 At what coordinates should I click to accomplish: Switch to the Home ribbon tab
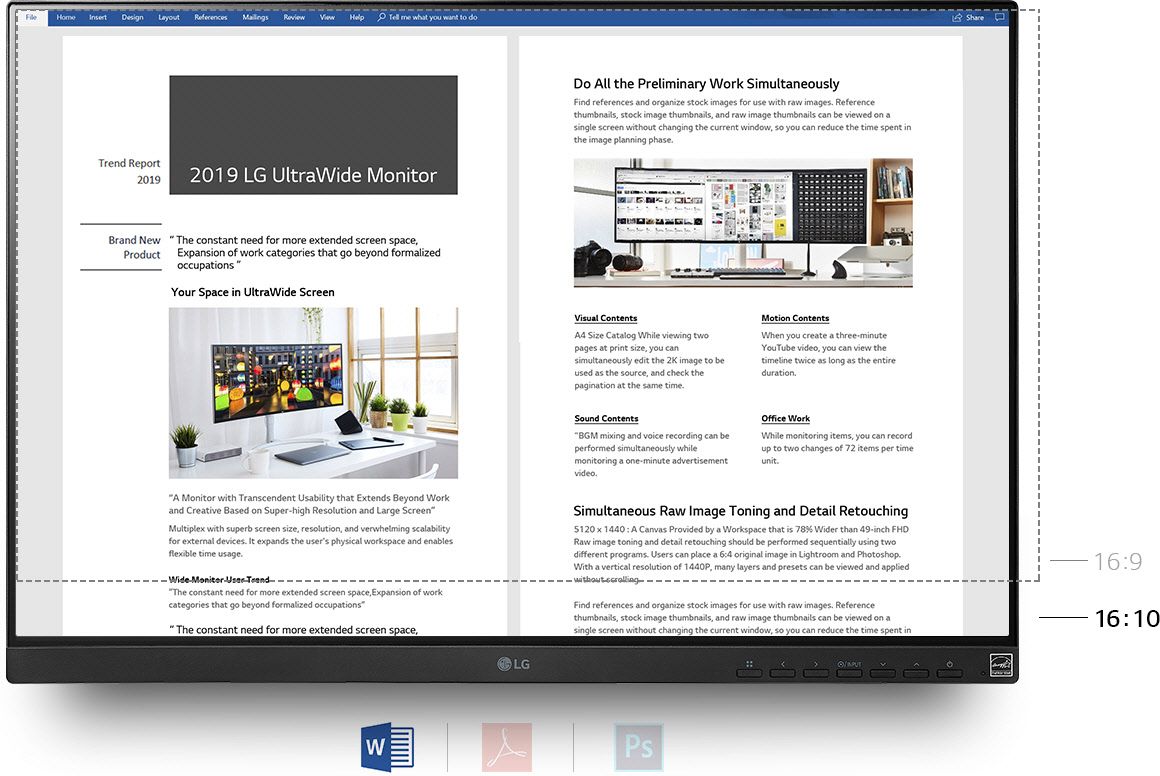click(66, 17)
